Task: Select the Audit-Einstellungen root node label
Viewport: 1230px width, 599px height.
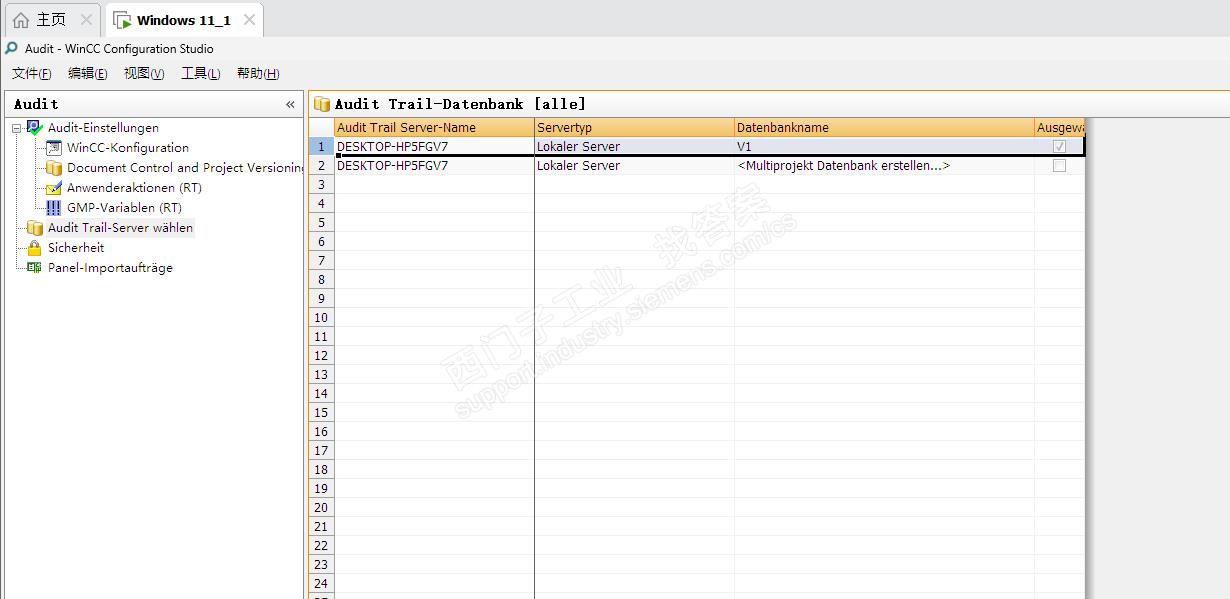Action: pos(103,128)
